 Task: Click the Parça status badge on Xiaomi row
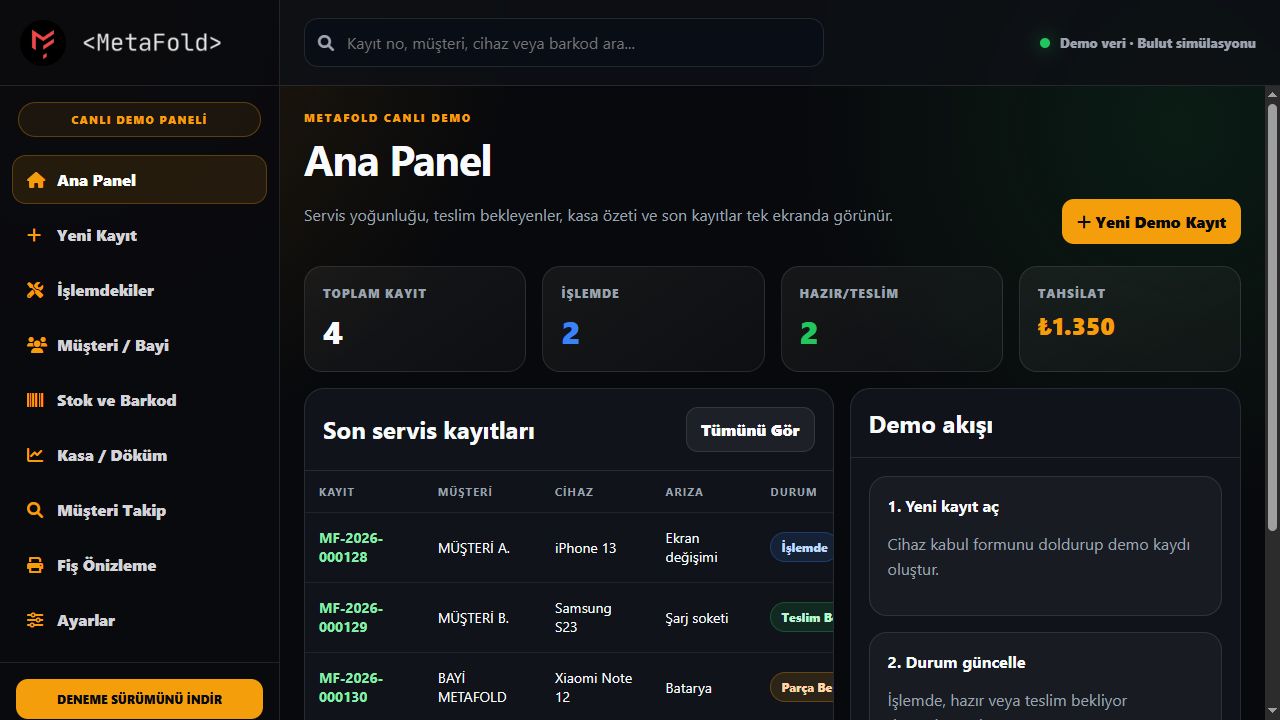click(802, 687)
